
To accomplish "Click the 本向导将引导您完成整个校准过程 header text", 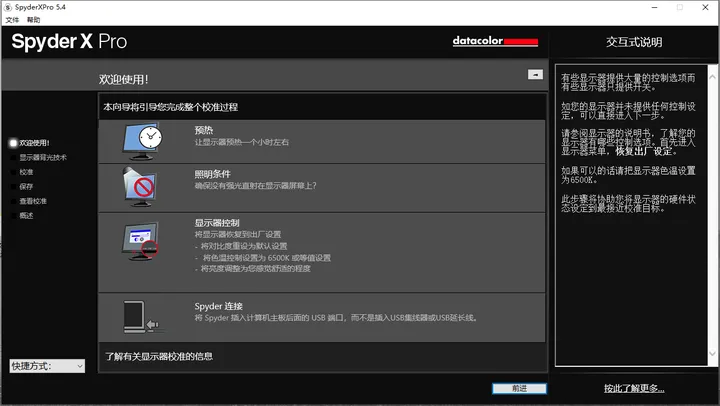I will click(170, 107).
